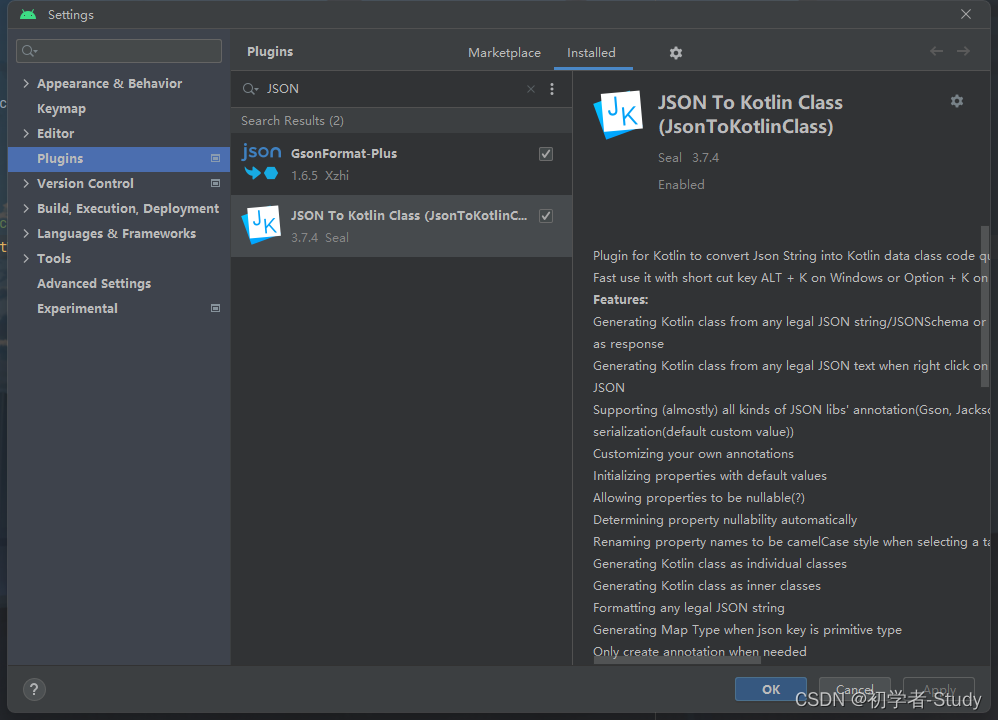Disable the GsonFormat-Plus plugin checkbox

[545, 153]
